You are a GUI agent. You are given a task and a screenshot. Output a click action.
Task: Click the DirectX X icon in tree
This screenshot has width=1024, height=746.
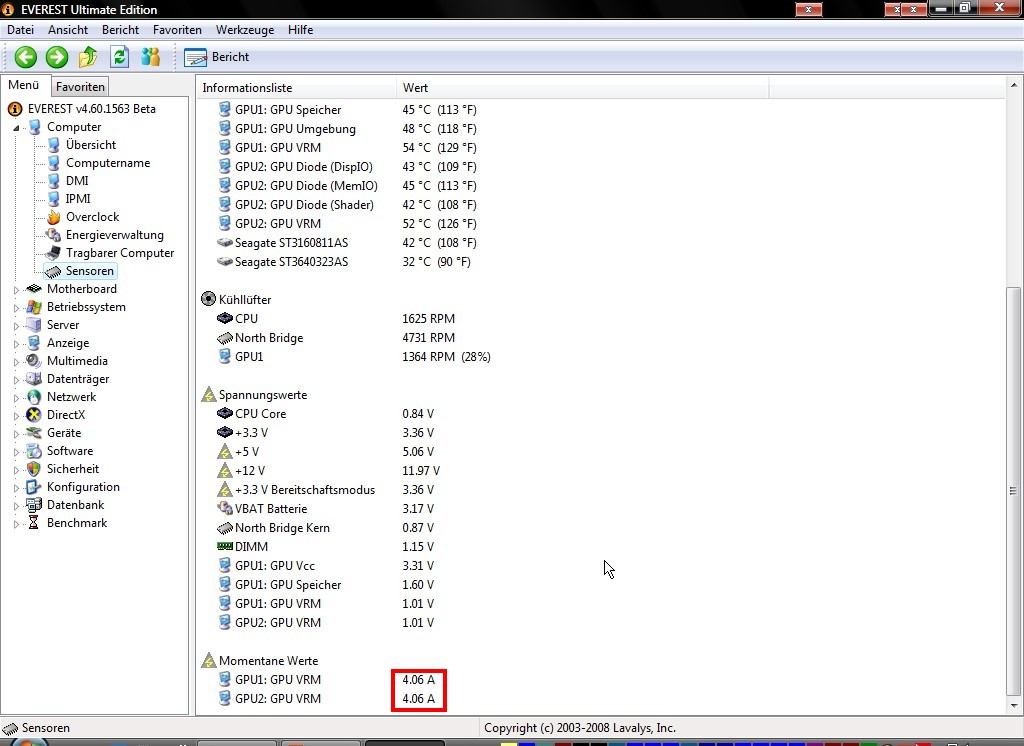click(x=34, y=415)
